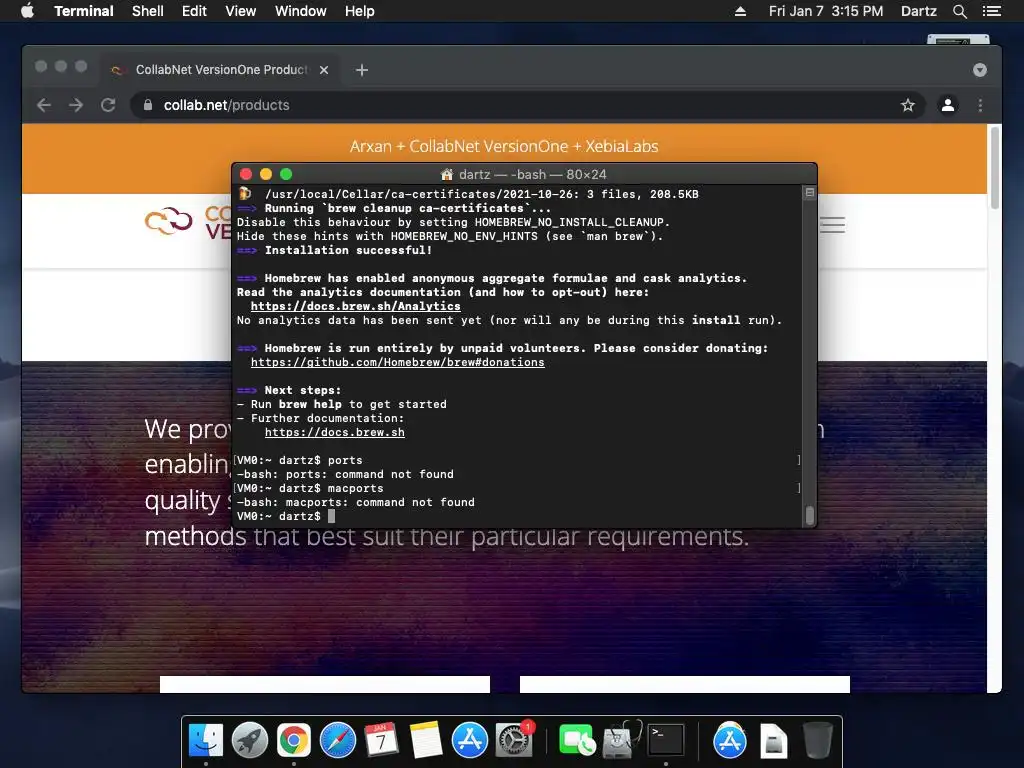Click the Dartz user name in menu bar

pos(918,11)
